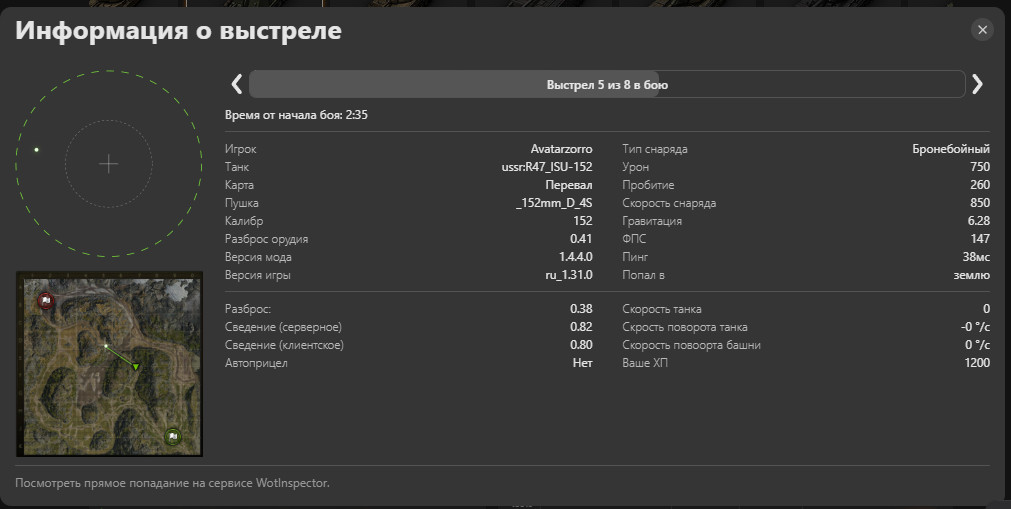Click the green allied base flag on minimap

pos(173,435)
